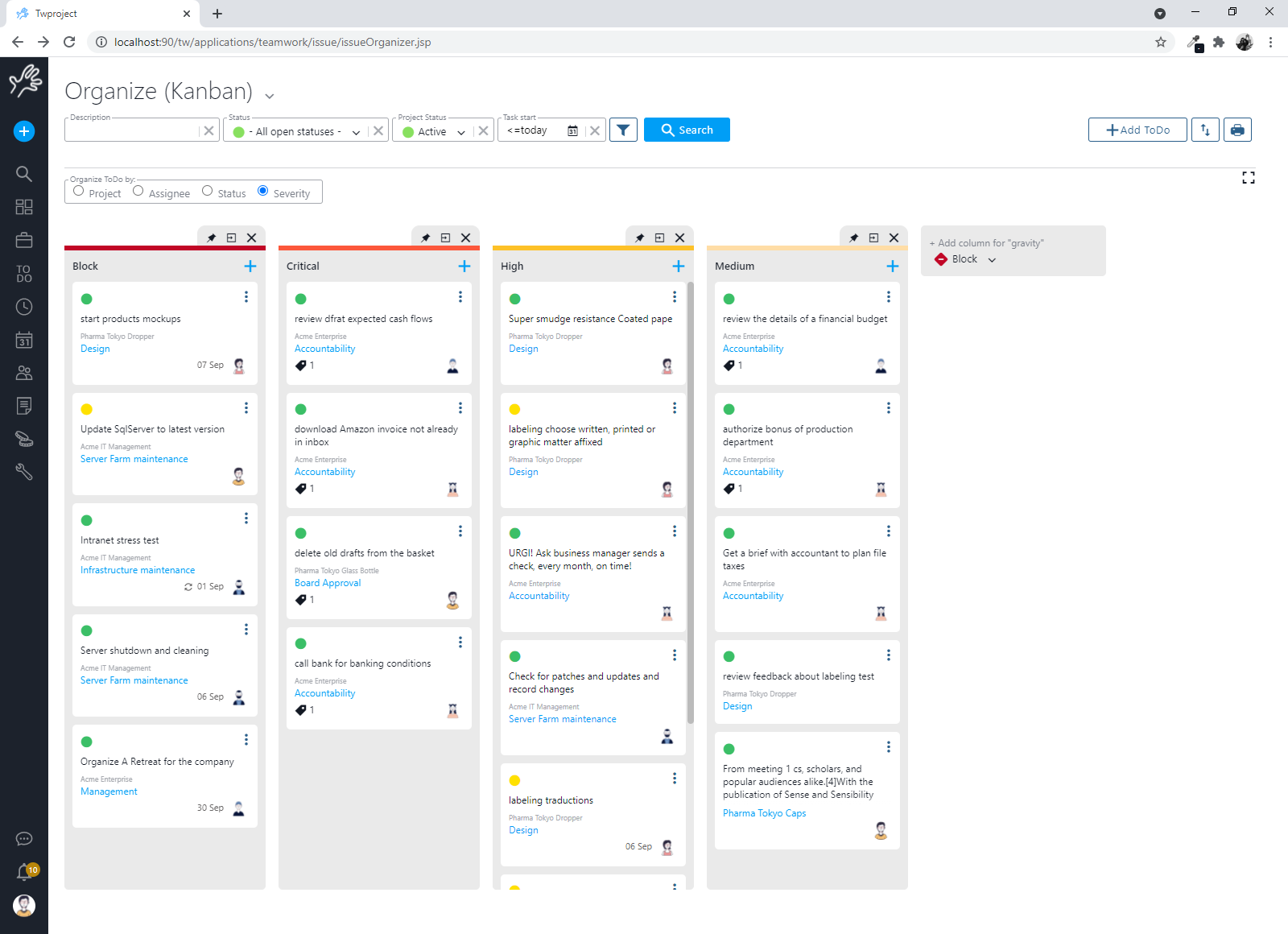Open the Organize (Kanban) title menu
The height and width of the screenshot is (934, 1288).
270,96
